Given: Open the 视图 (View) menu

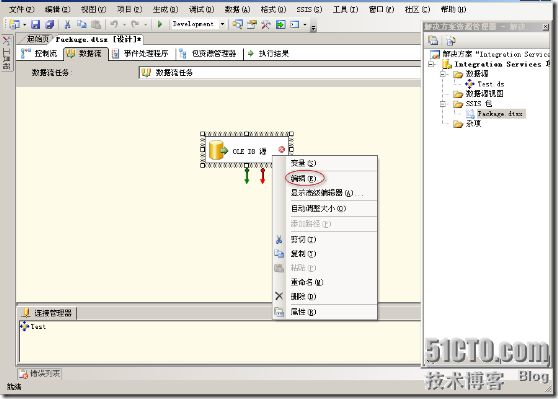Looking at the screenshot, I should coord(94,9).
